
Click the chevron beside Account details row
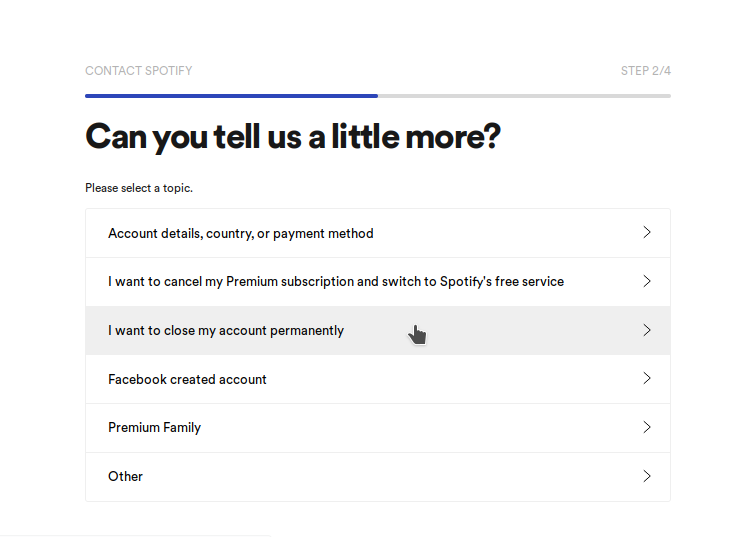tap(647, 232)
